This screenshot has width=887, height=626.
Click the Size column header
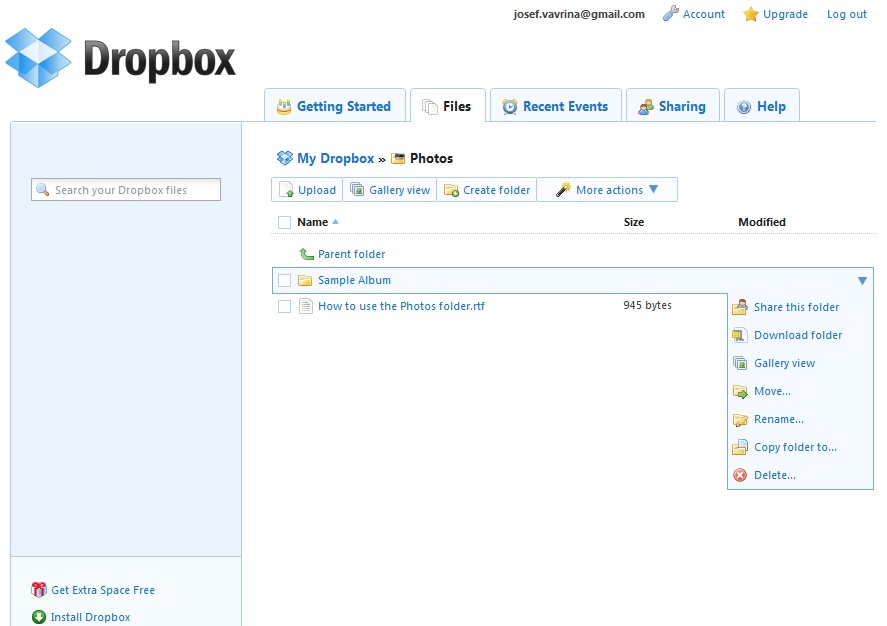[634, 222]
